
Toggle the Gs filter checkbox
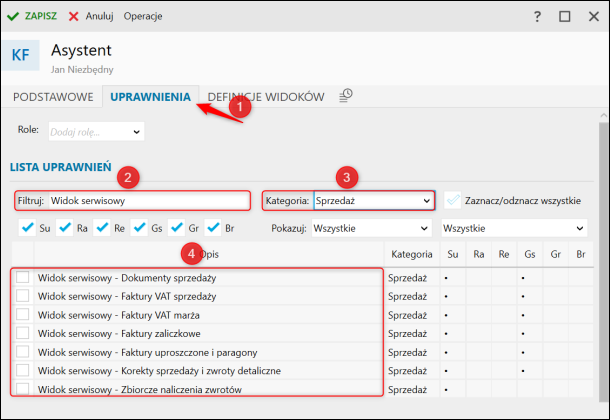pos(140,228)
